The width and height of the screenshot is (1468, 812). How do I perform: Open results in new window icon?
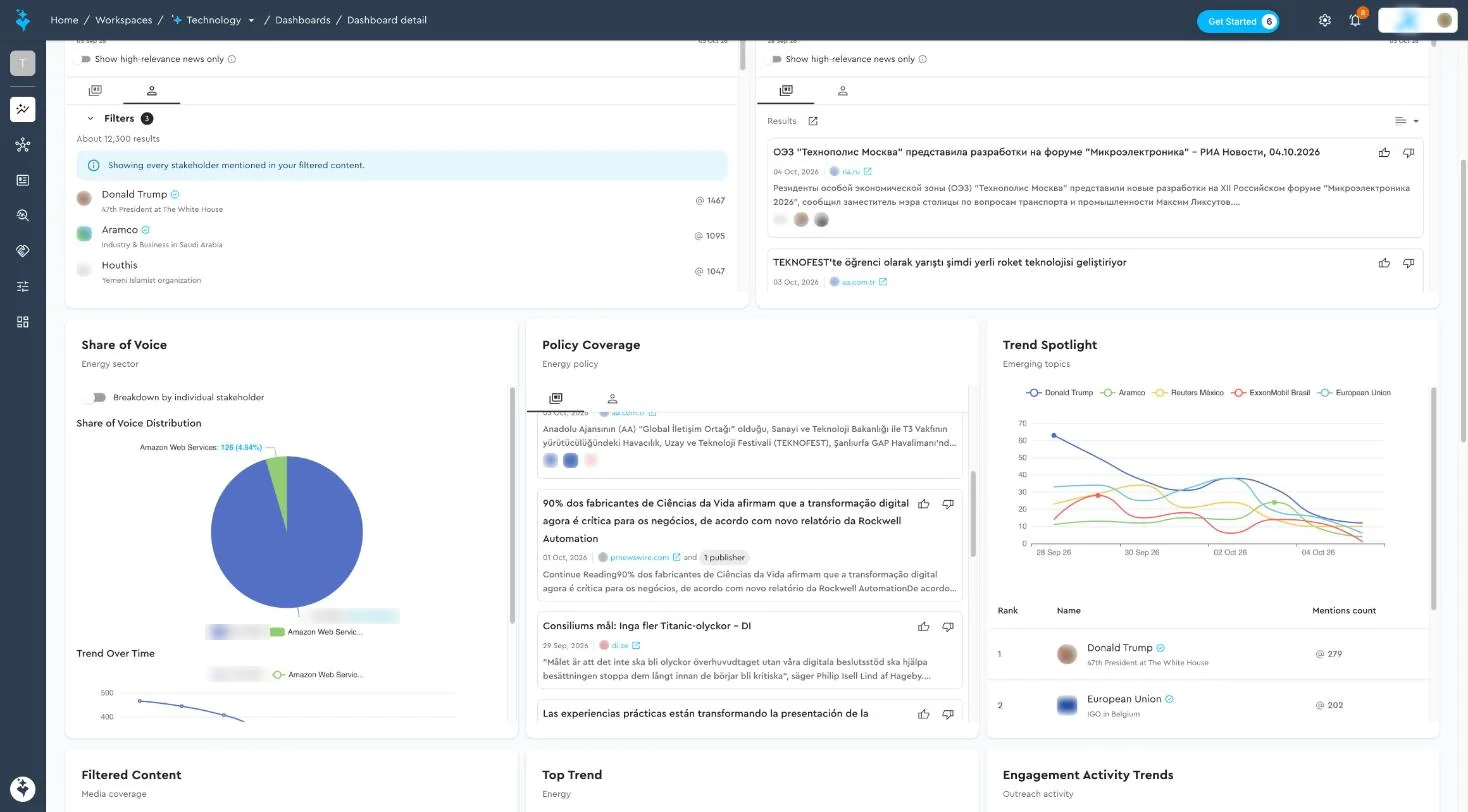(x=813, y=121)
